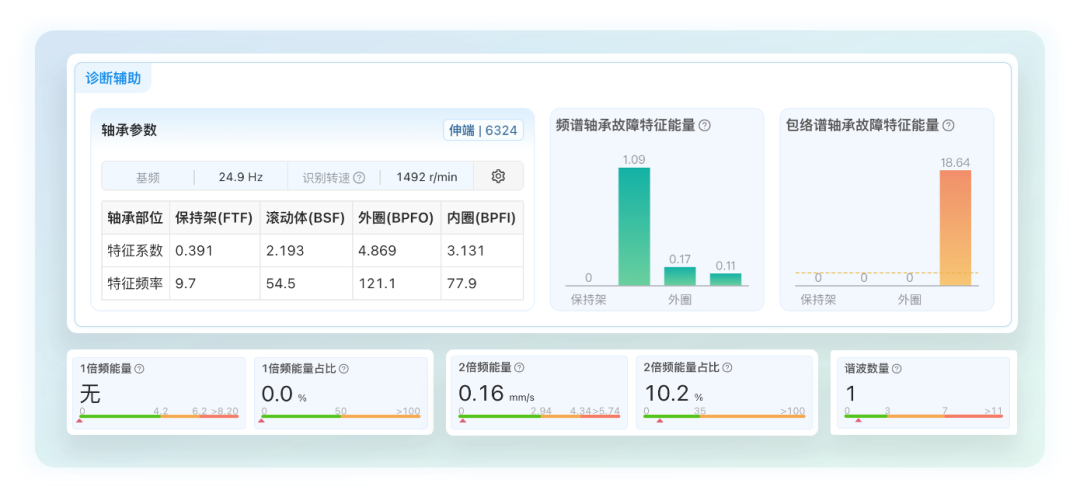The width and height of the screenshot is (1080, 497).
Task: Click help icon beside 2倍频能量占比
Action: (727, 368)
